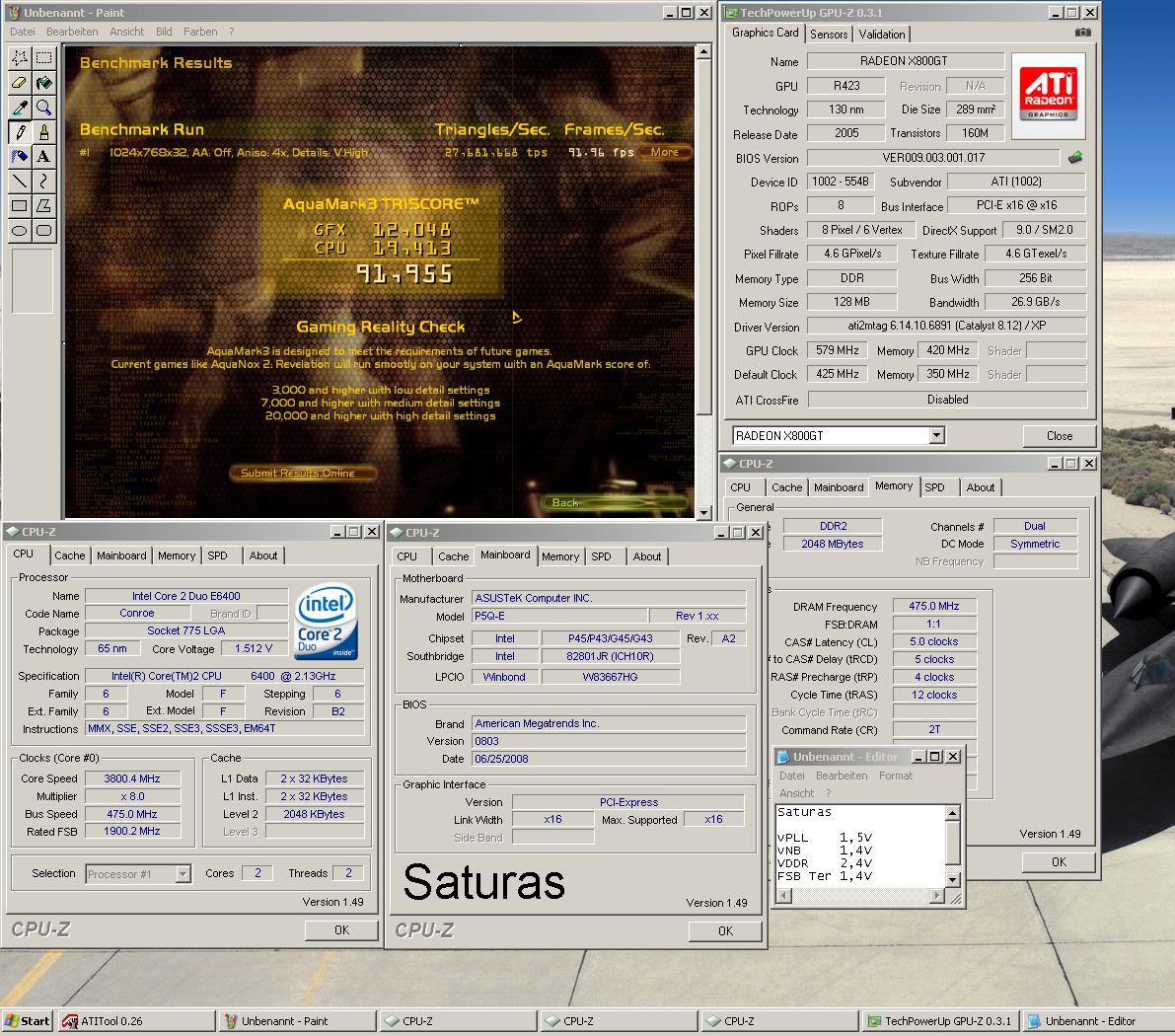1175x1036 pixels.
Task: Open the Farben menu in Paint
Action: [200, 32]
